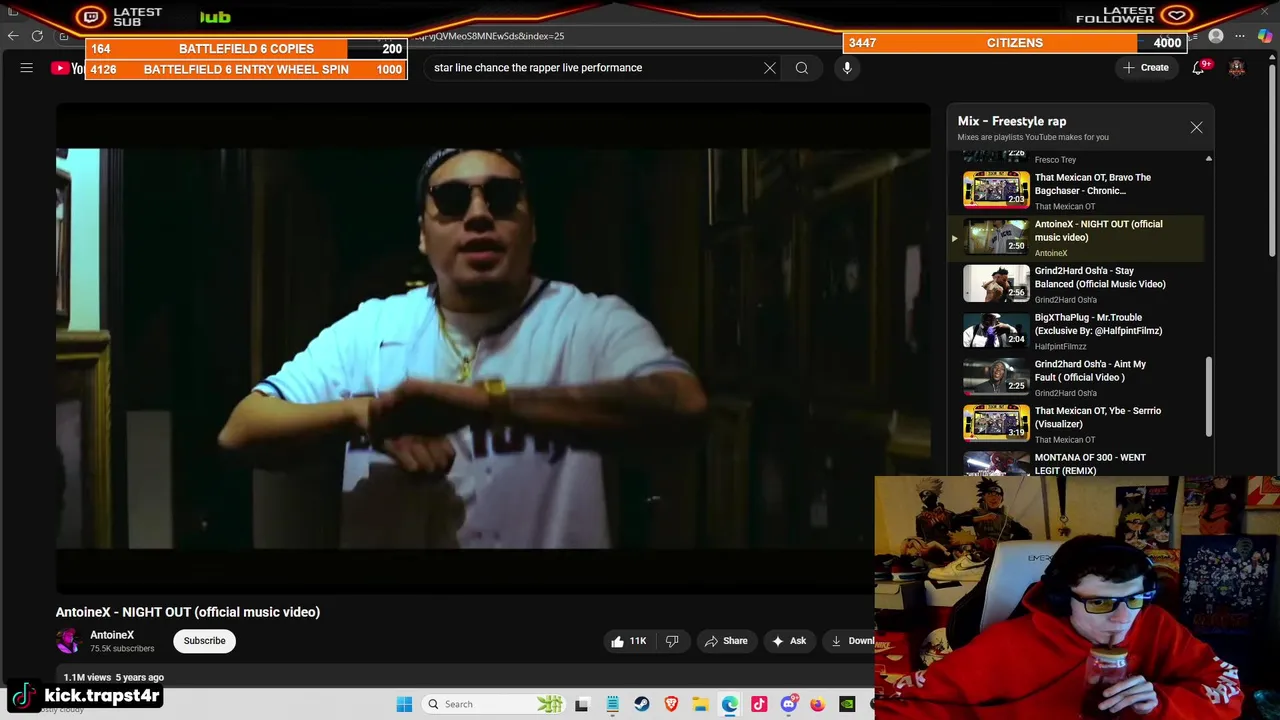Open Task View on the taskbar
The width and height of the screenshot is (1280, 720).
(582, 704)
